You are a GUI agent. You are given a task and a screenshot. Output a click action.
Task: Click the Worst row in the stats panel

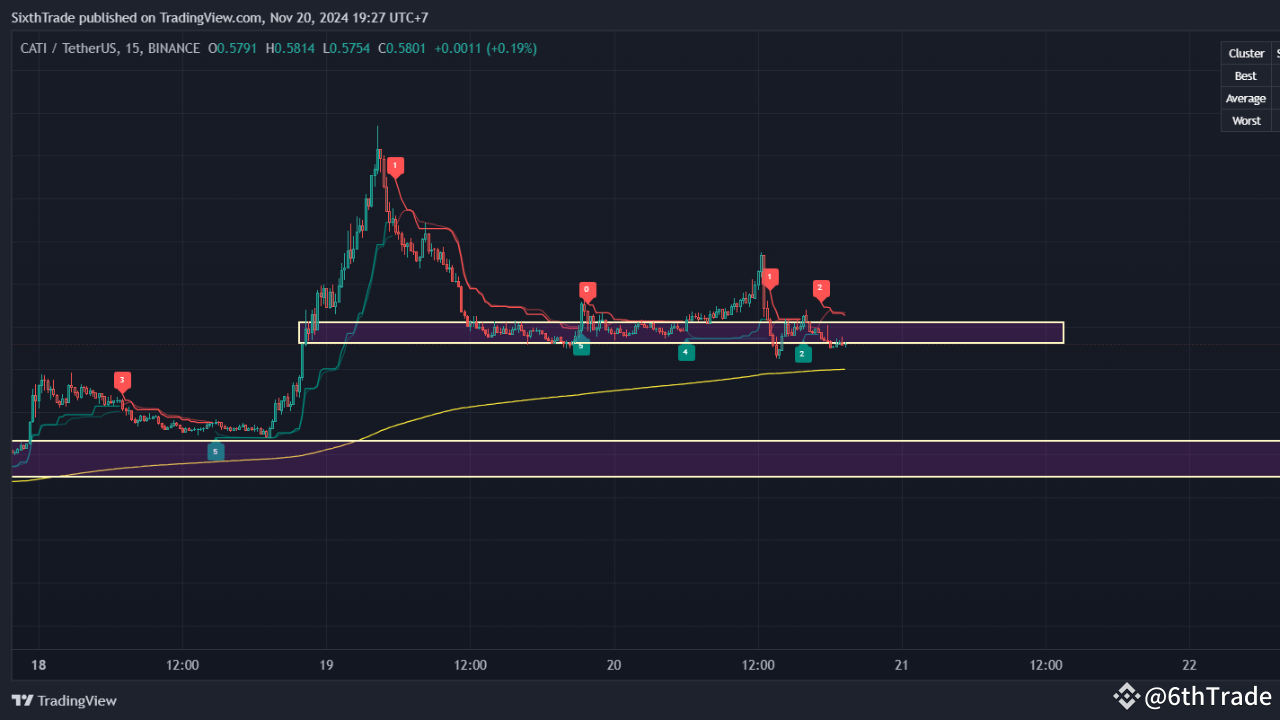click(1246, 120)
